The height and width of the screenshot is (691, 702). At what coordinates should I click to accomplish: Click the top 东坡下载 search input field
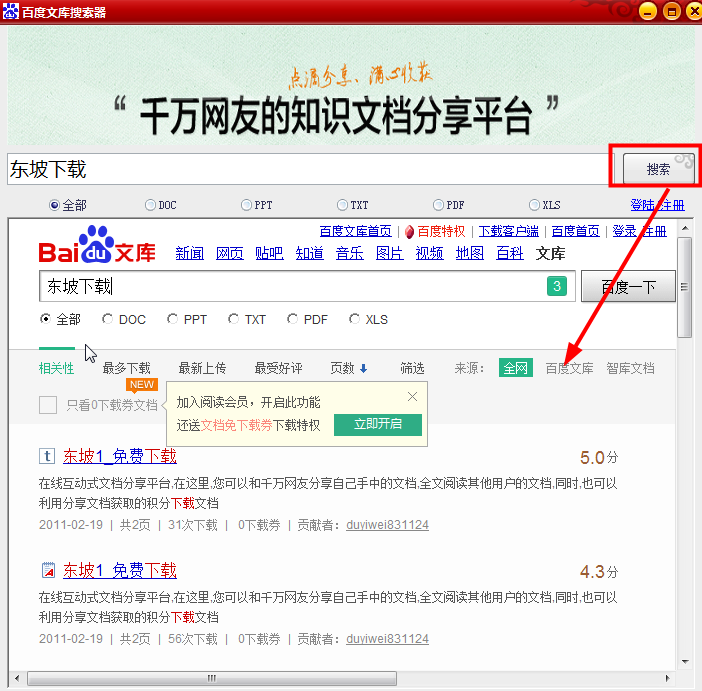(310, 169)
